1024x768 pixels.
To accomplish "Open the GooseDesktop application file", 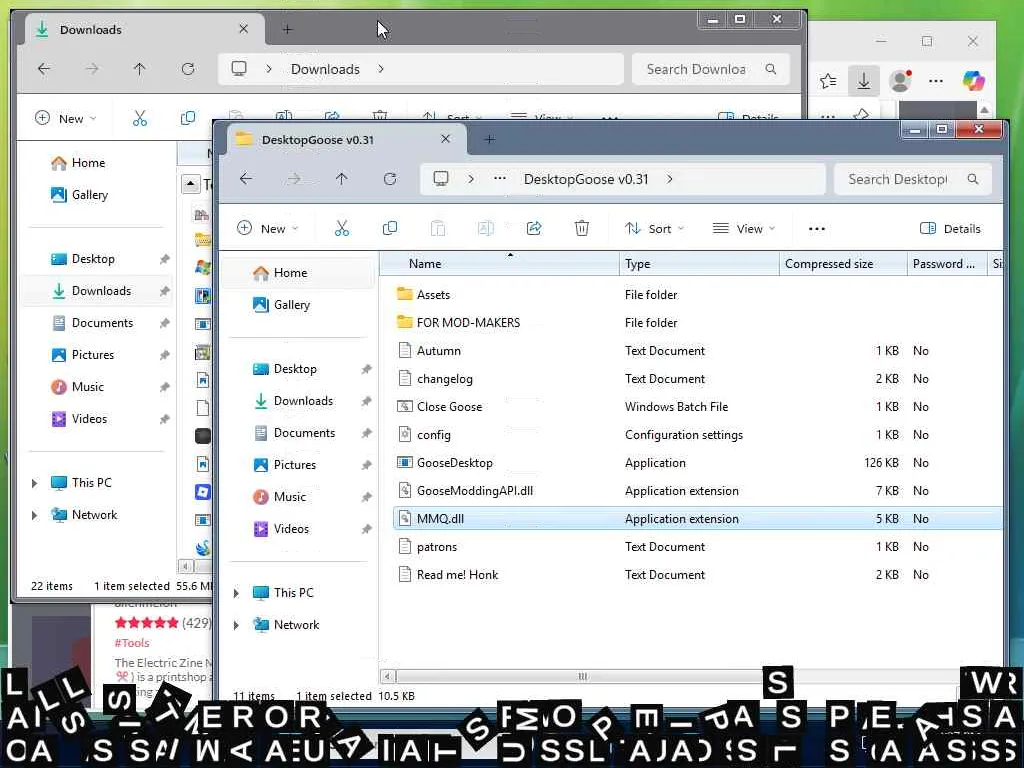I will point(455,462).
